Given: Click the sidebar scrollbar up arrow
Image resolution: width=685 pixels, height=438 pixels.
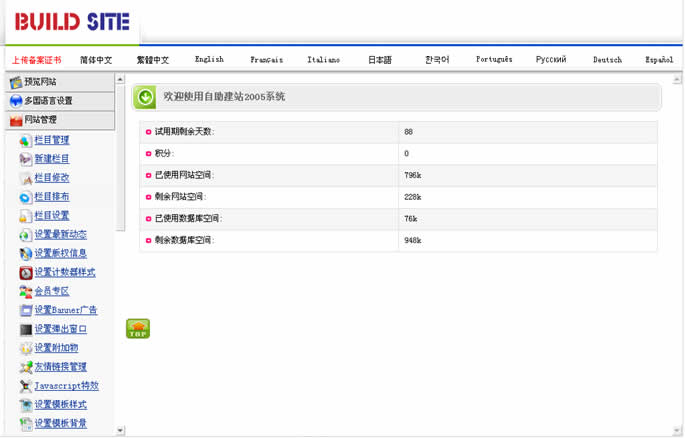Looking at the screenshot, I should 121,79.
